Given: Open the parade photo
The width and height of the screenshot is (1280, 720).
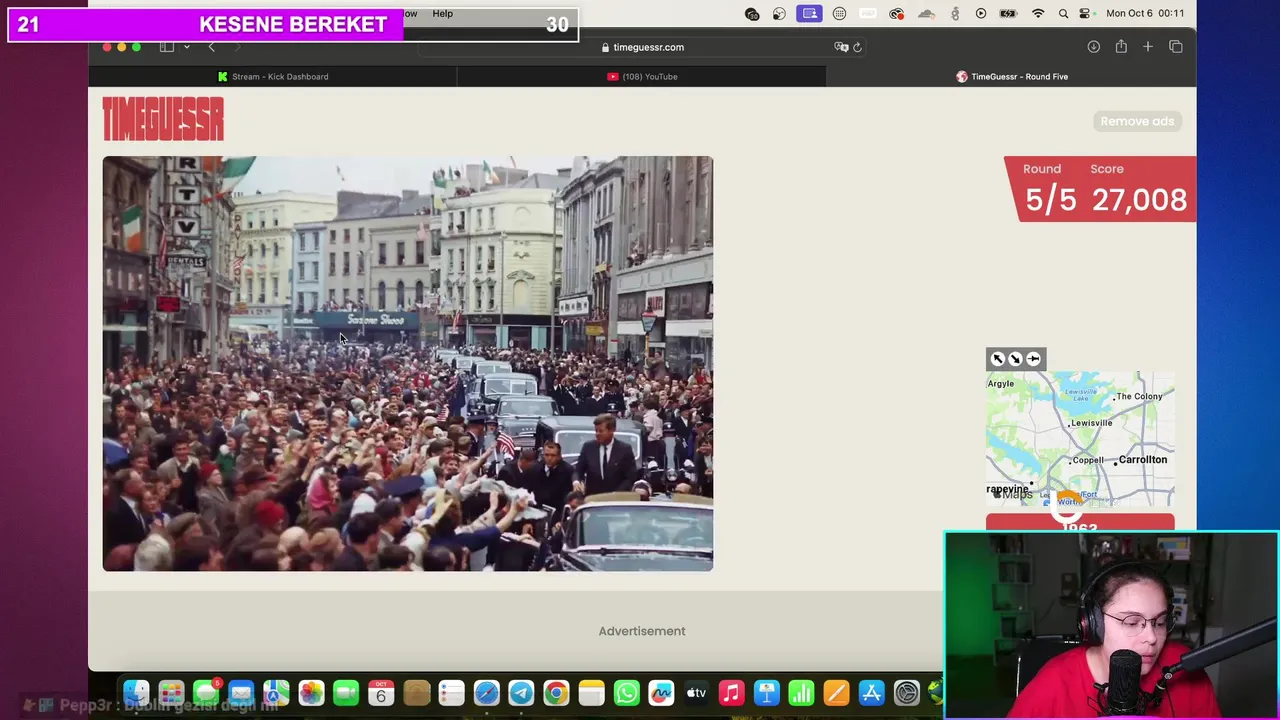Looking at the screenshot, I should pos(408,364).
